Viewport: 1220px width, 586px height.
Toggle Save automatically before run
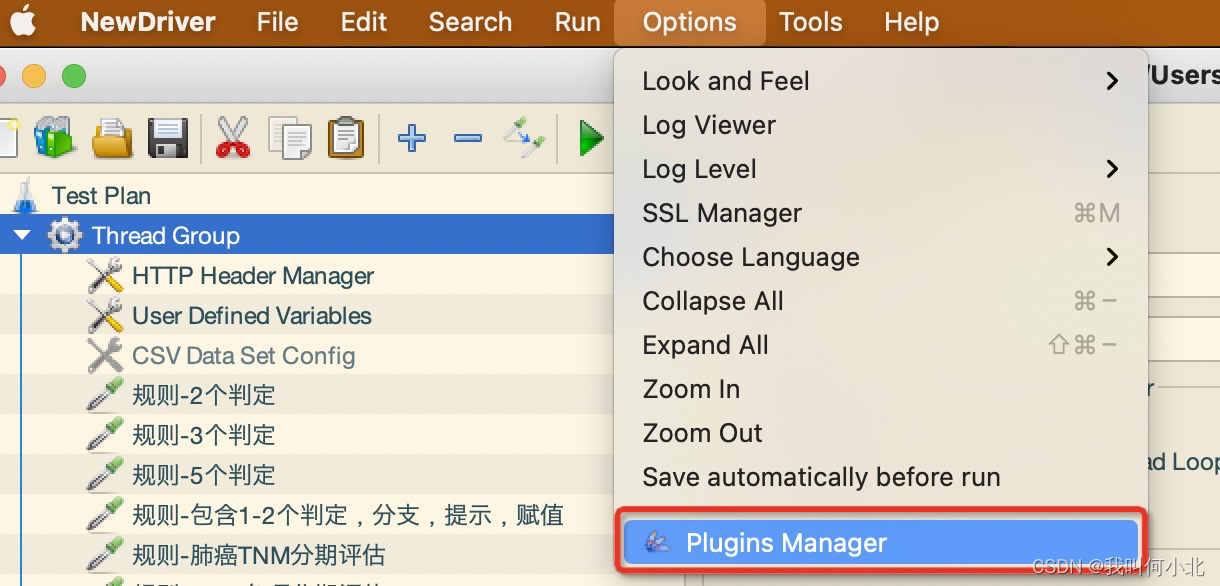(880, 477)
